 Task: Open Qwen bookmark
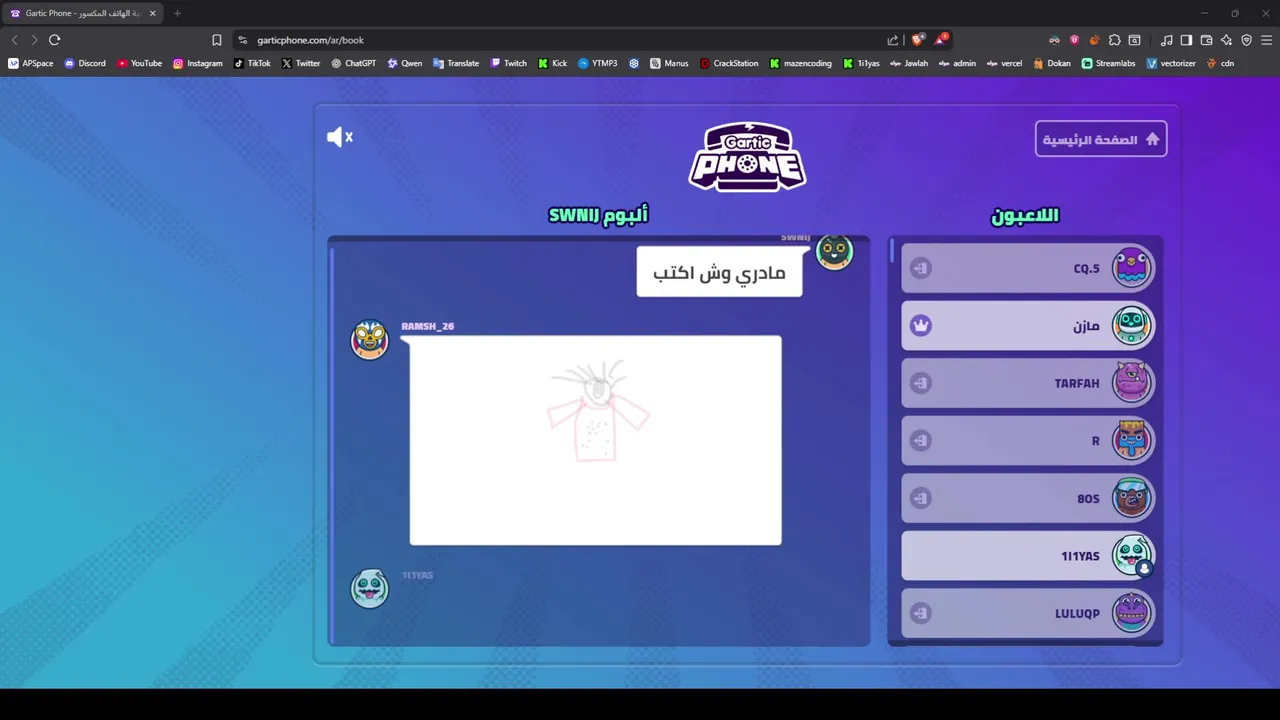tap(404, 63)
